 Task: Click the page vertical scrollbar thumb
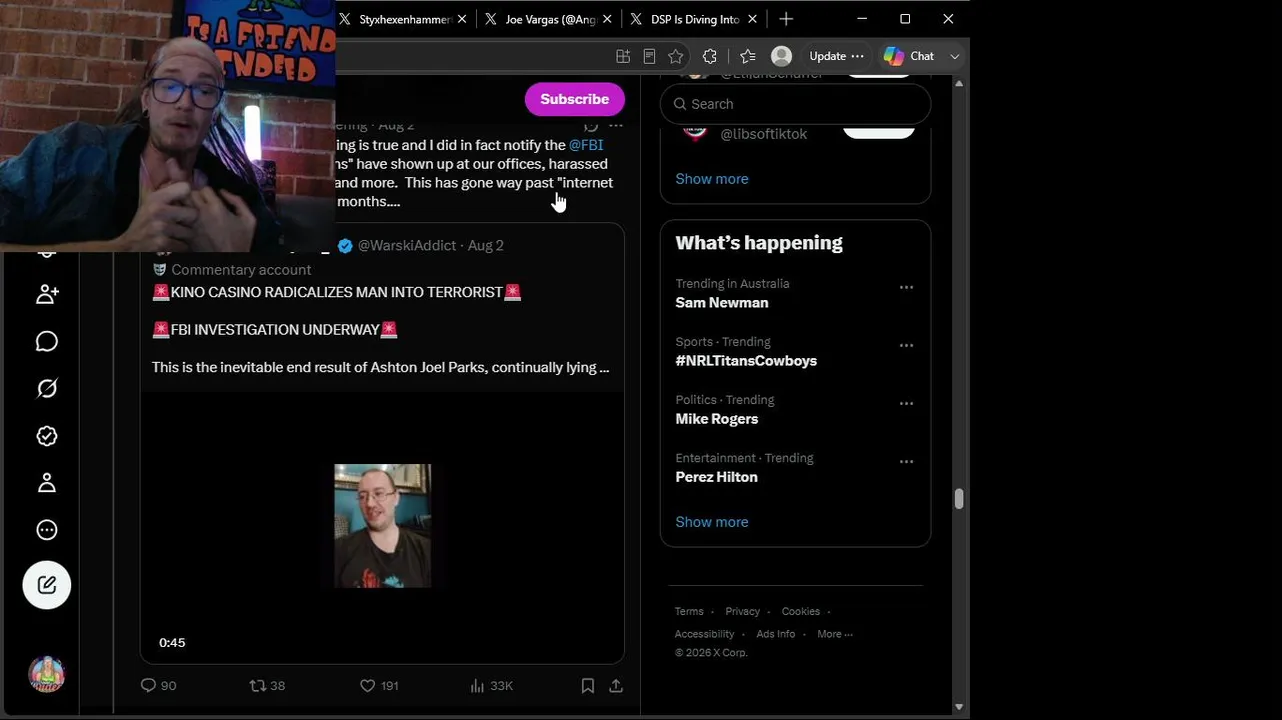(959, 499)
